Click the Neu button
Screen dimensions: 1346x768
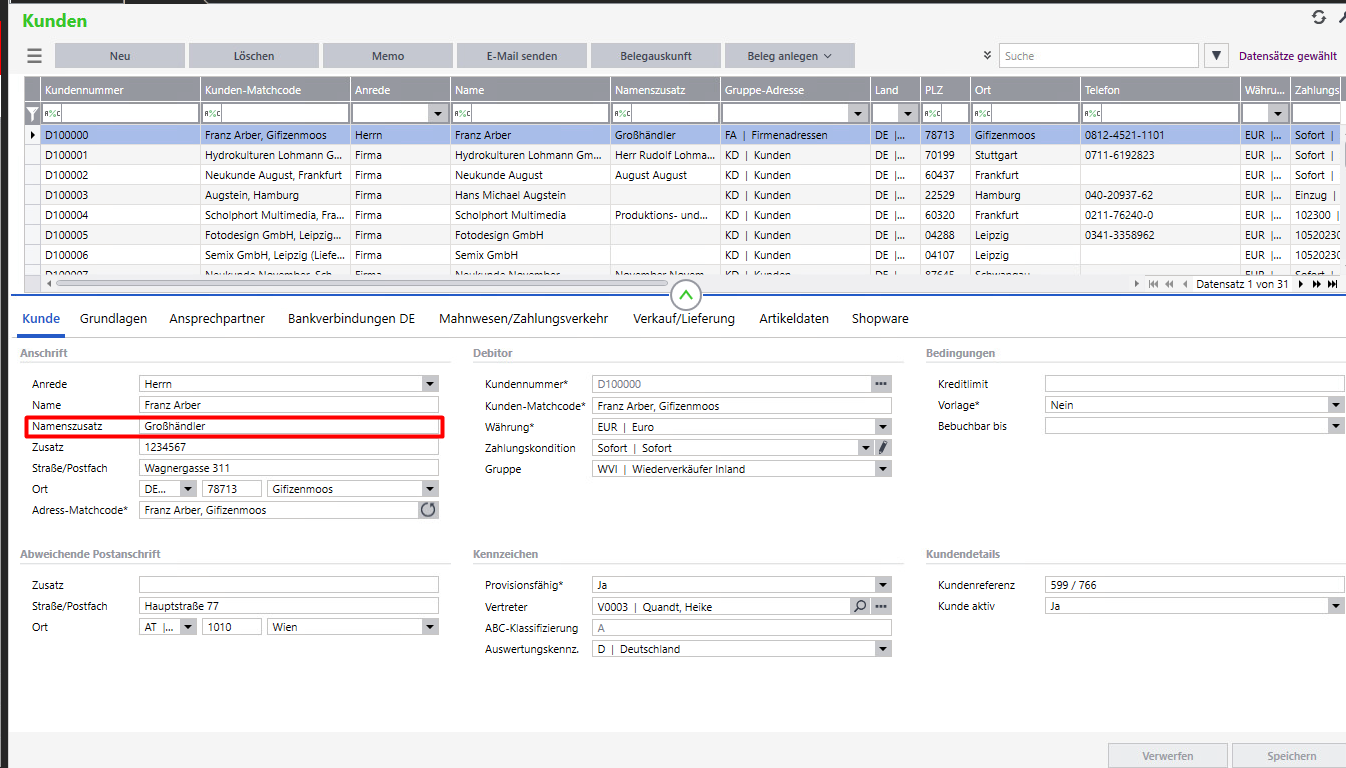click(120, 56)
